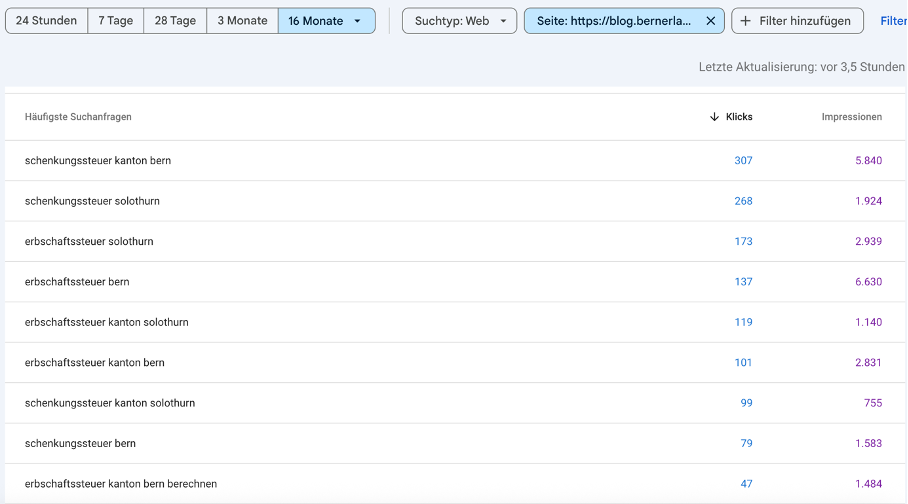Select the row schenkungssteuer solothurn
Screen dimensions: 908x504
pos(92,201)
